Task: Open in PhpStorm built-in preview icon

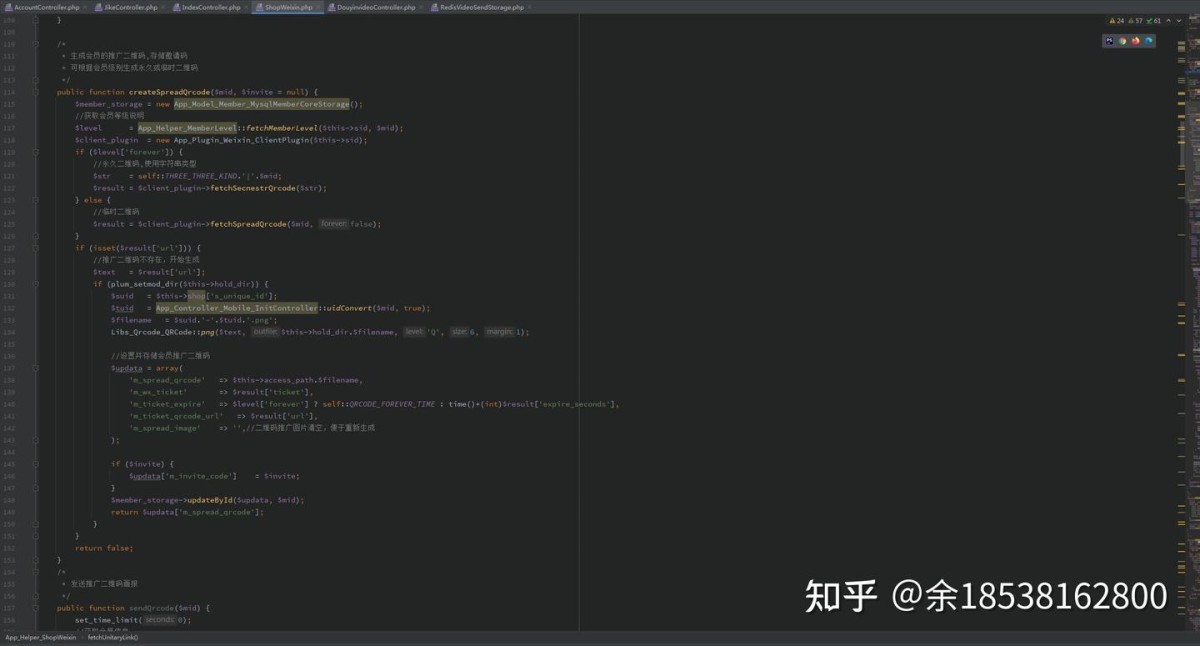Action: pos(1109,41)
